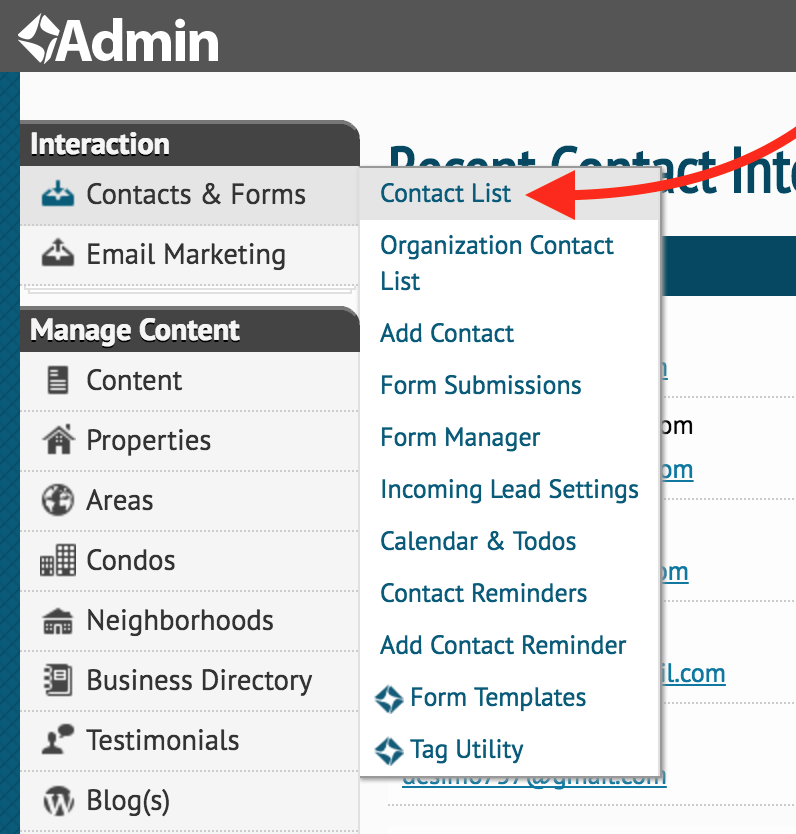796x834 pixels.
Task: Click the Content document icon
Action: (x=57, y=380)
